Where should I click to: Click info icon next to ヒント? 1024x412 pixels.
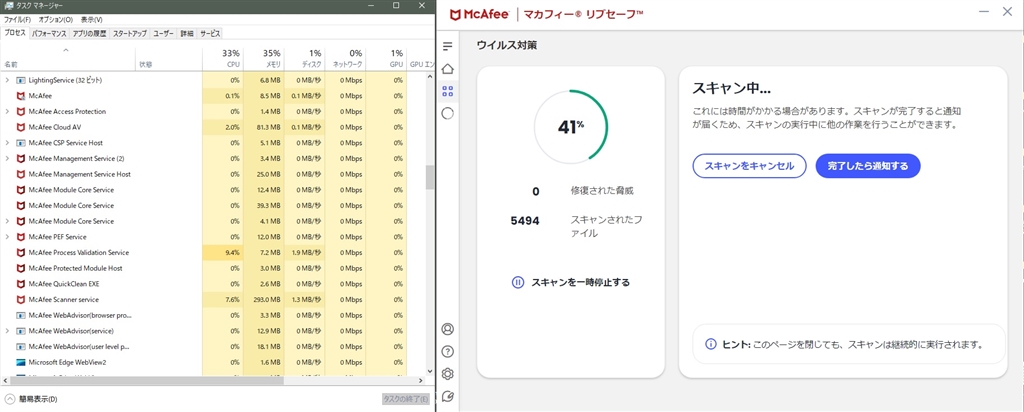[x=711, y=343]
